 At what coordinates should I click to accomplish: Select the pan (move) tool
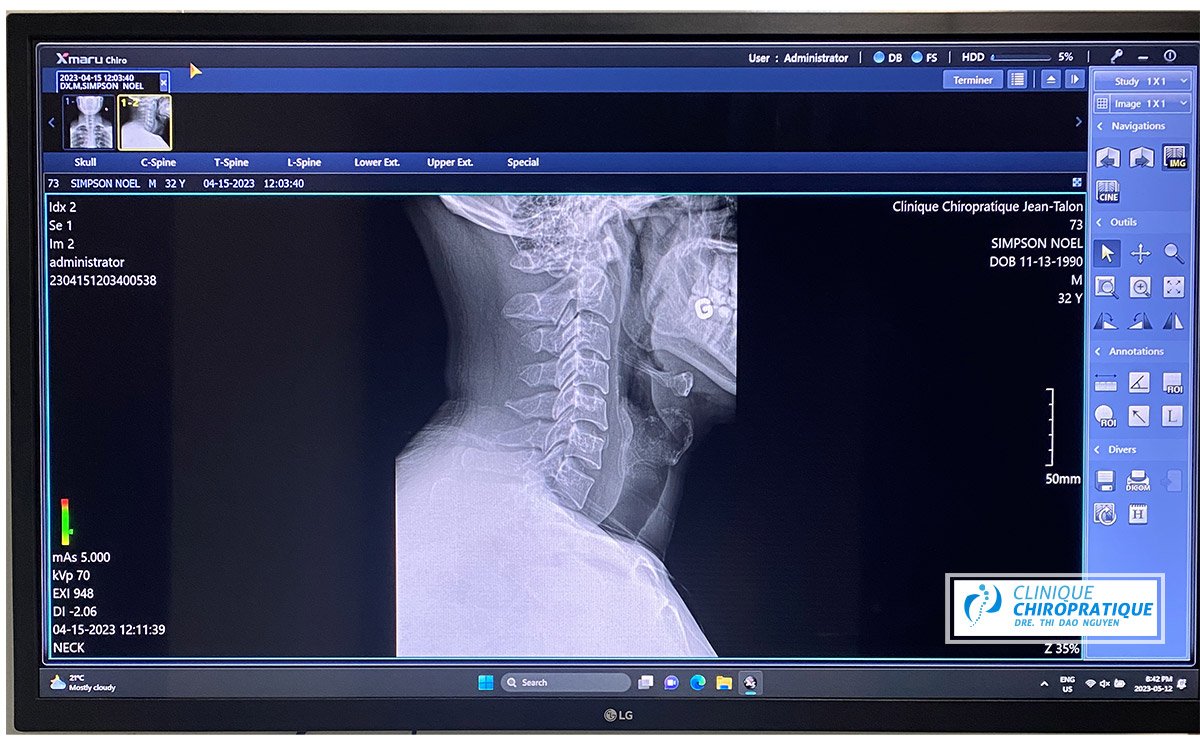click(1140, 253)
